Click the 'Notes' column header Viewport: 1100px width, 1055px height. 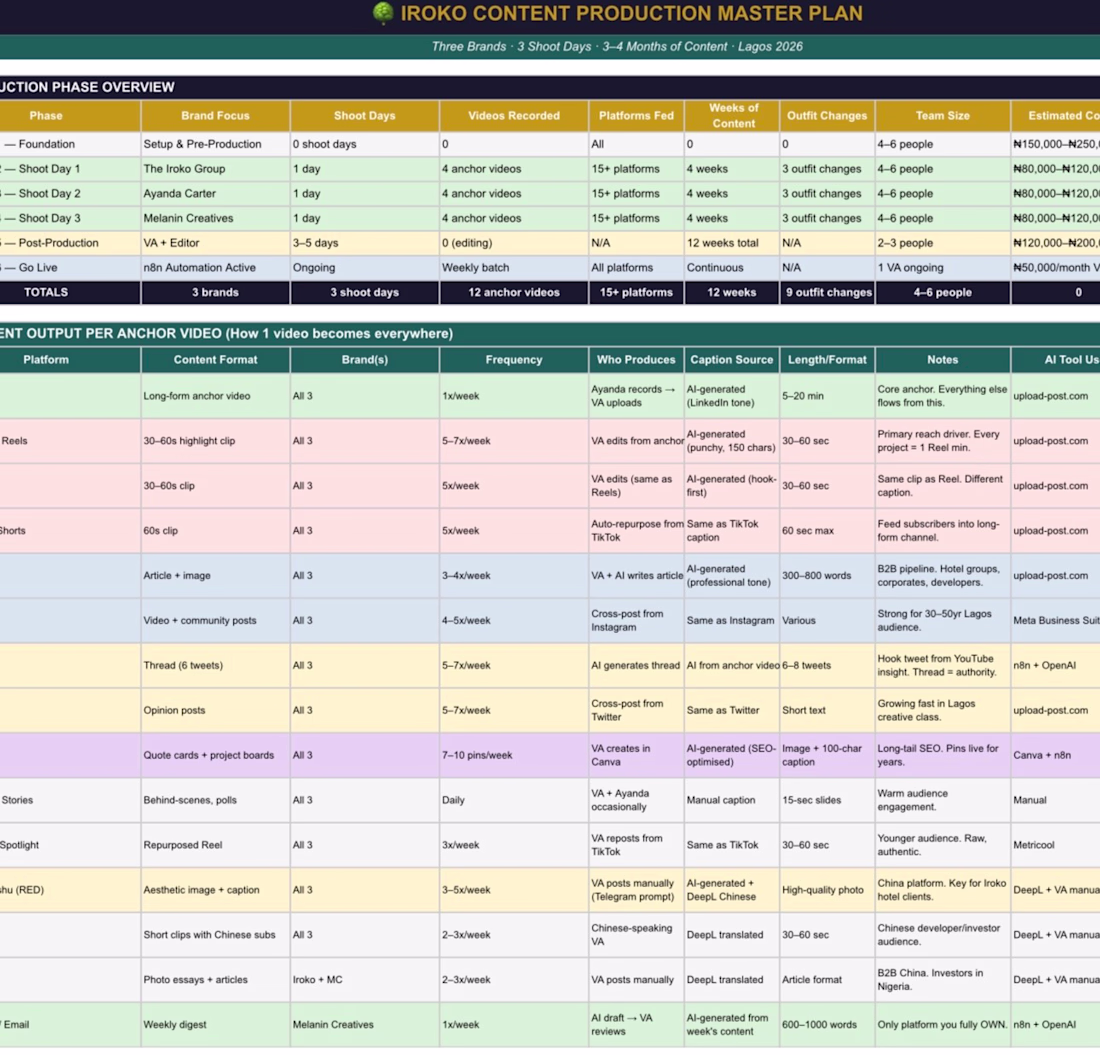click(943, 360)
